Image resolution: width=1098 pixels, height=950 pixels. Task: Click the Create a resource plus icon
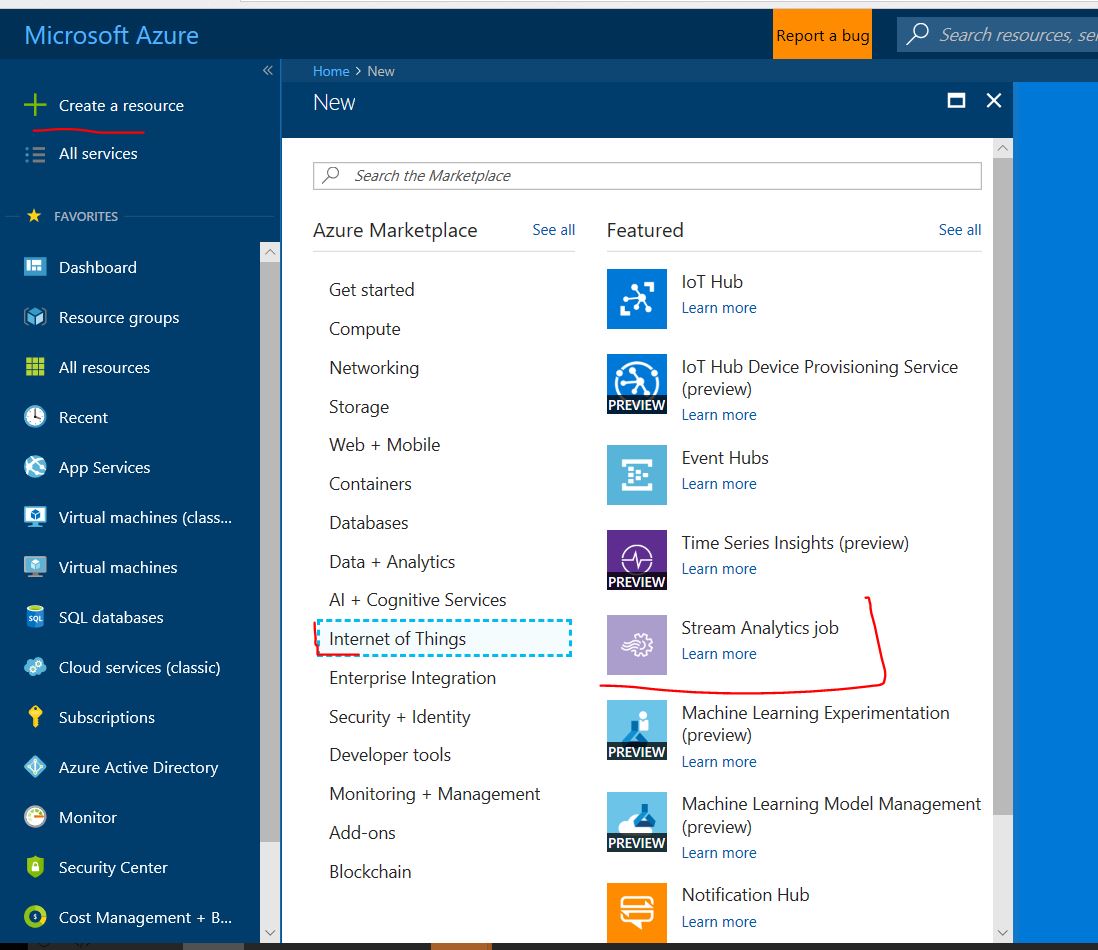[35, 105]
